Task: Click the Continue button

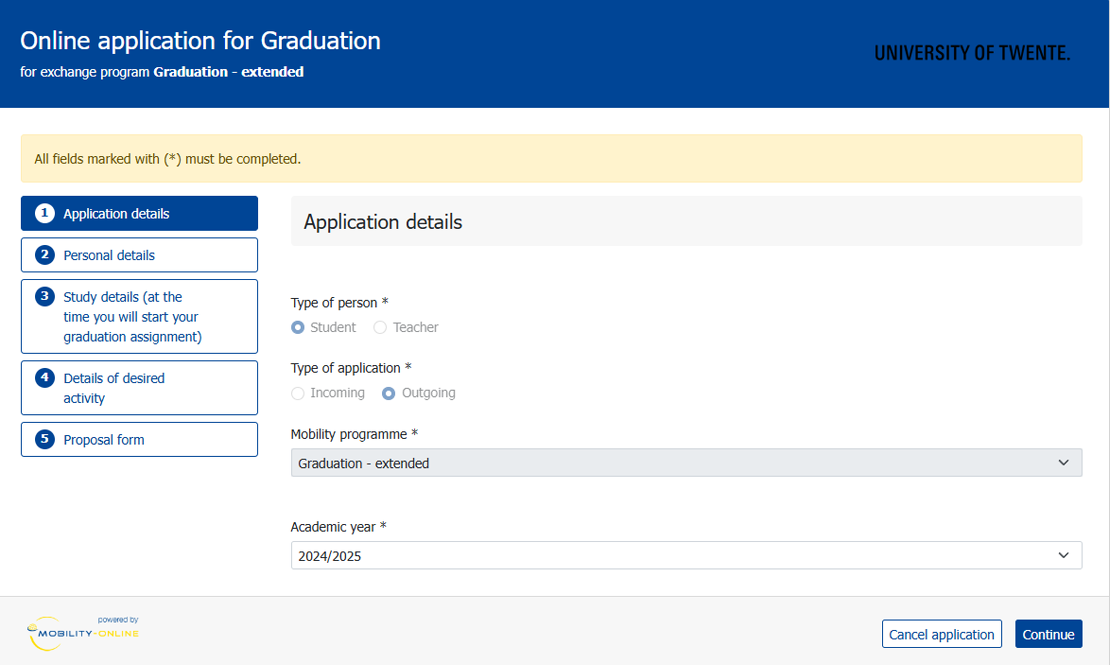Action: pos(1048,634)
